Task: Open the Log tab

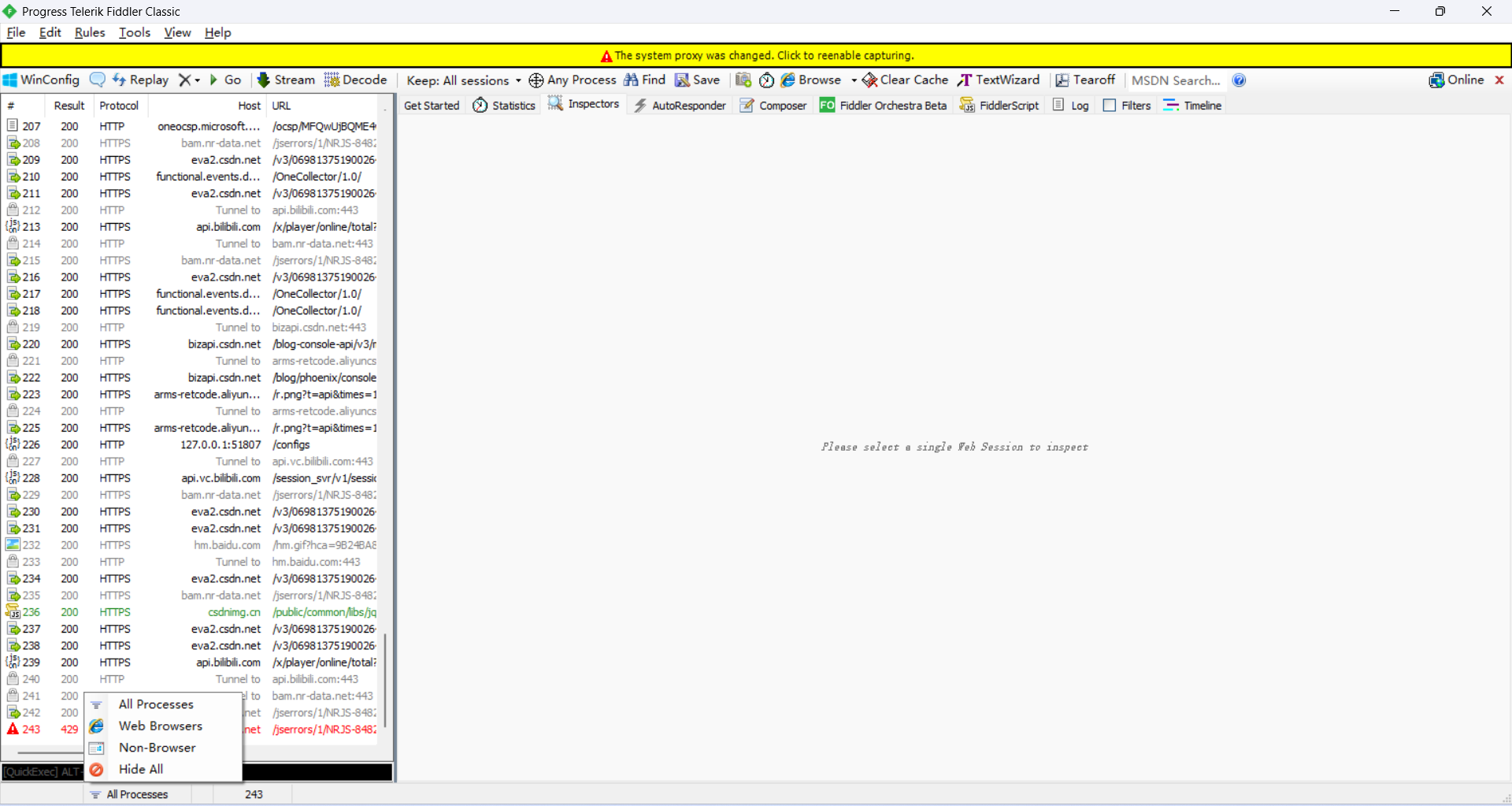Action: pos(1071,106)
